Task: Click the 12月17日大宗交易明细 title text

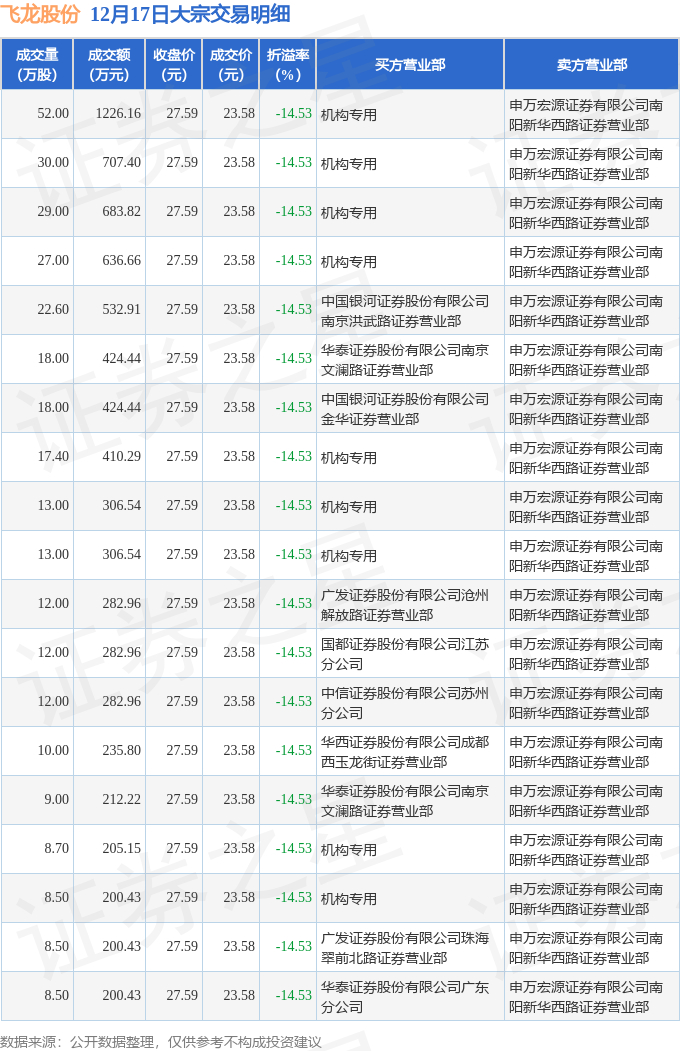Action: [190, 15]
